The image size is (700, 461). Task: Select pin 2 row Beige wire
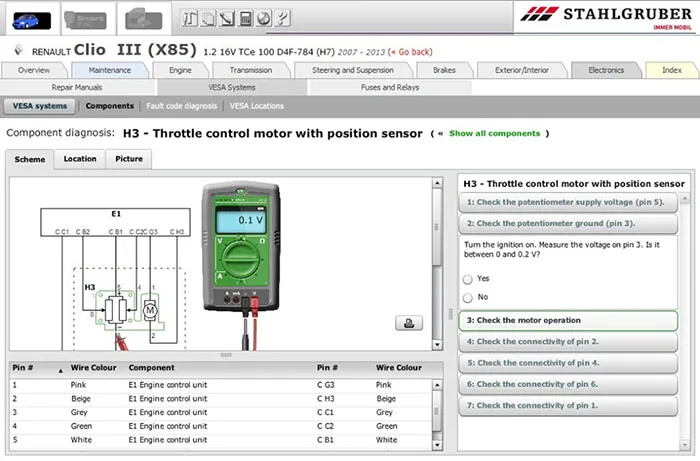coord(221,399)
